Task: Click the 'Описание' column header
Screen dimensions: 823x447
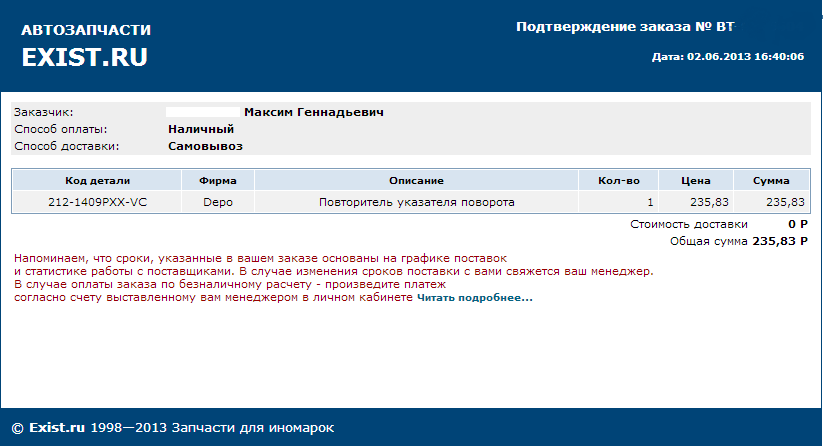Action: [416, 181]
